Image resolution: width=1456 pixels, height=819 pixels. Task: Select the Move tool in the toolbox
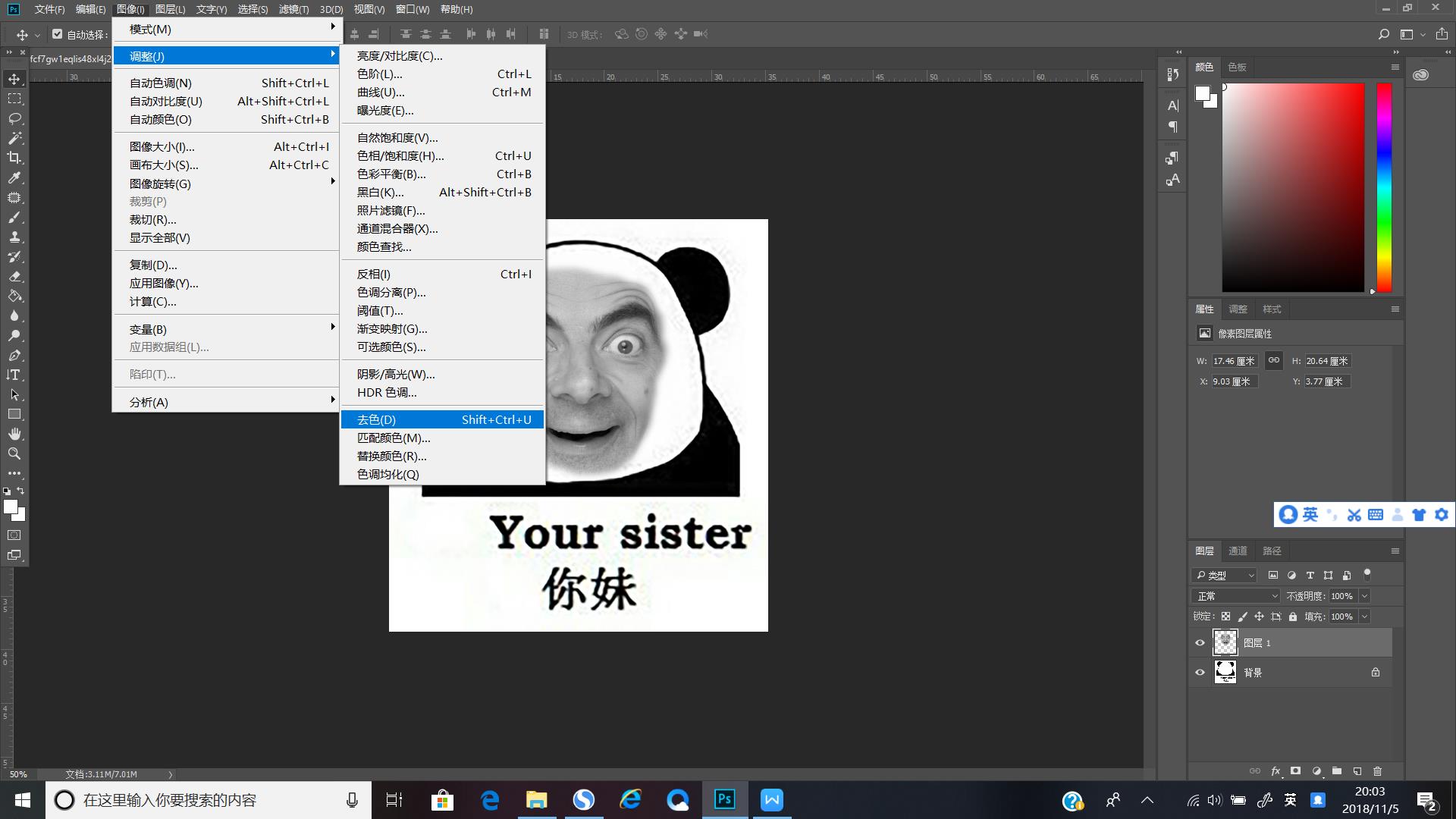(x=14, y=79)
